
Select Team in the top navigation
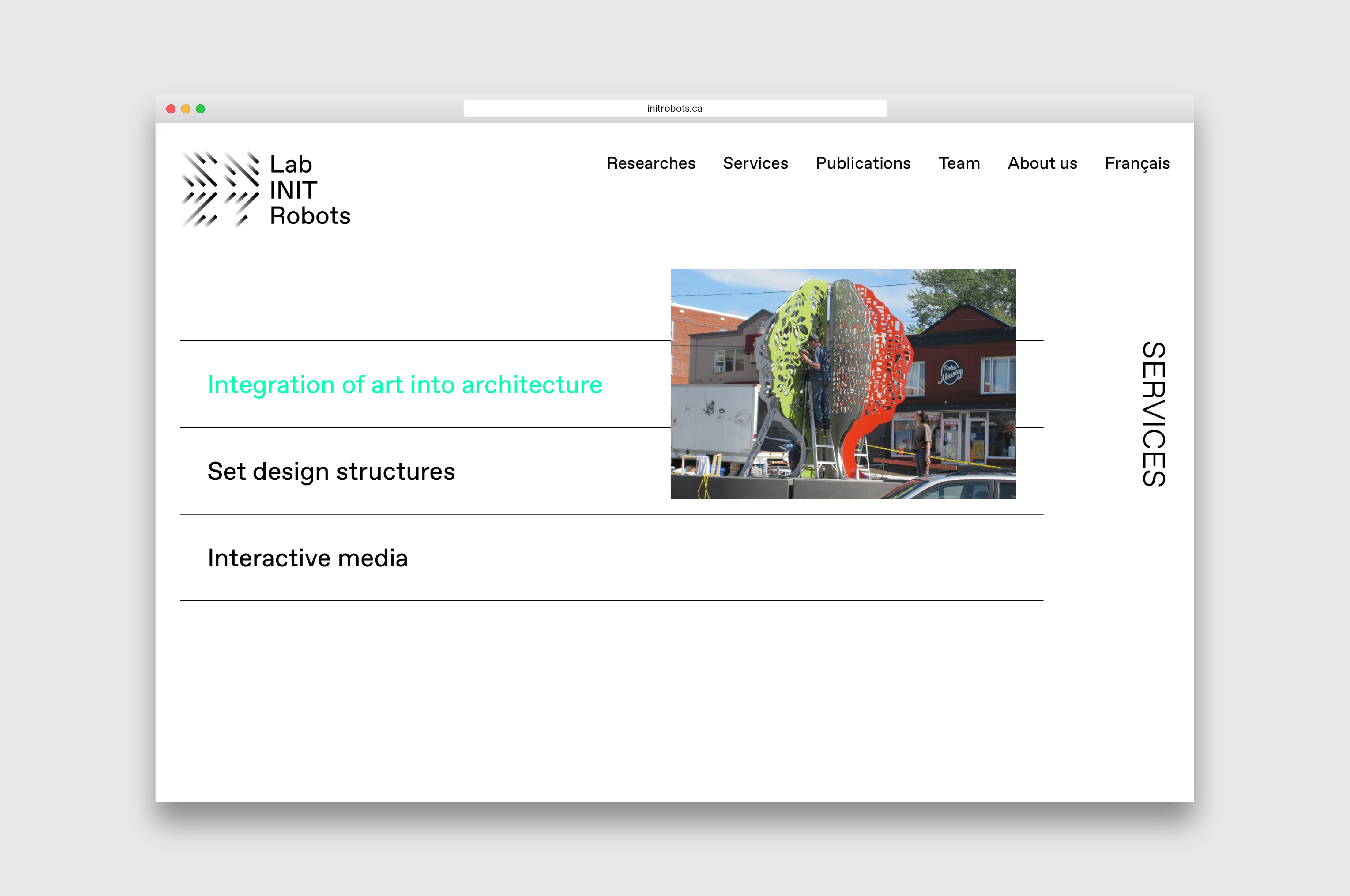point(959,164)
